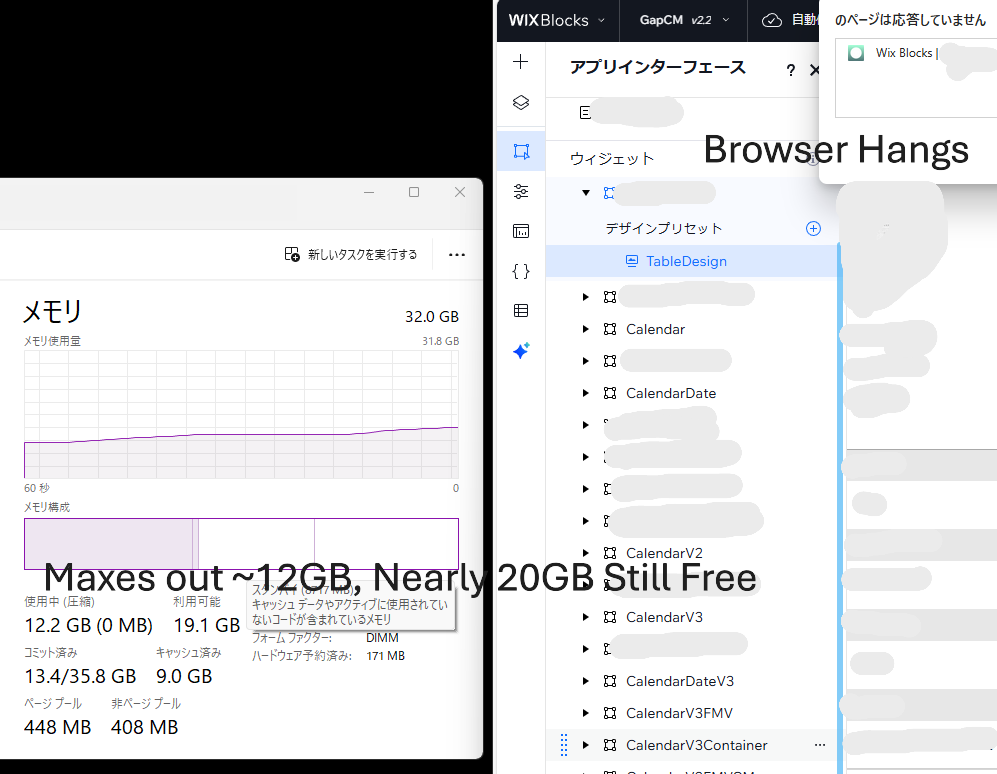
Task: Expand the CalendarV3Container widget
Action: [586, 745]
